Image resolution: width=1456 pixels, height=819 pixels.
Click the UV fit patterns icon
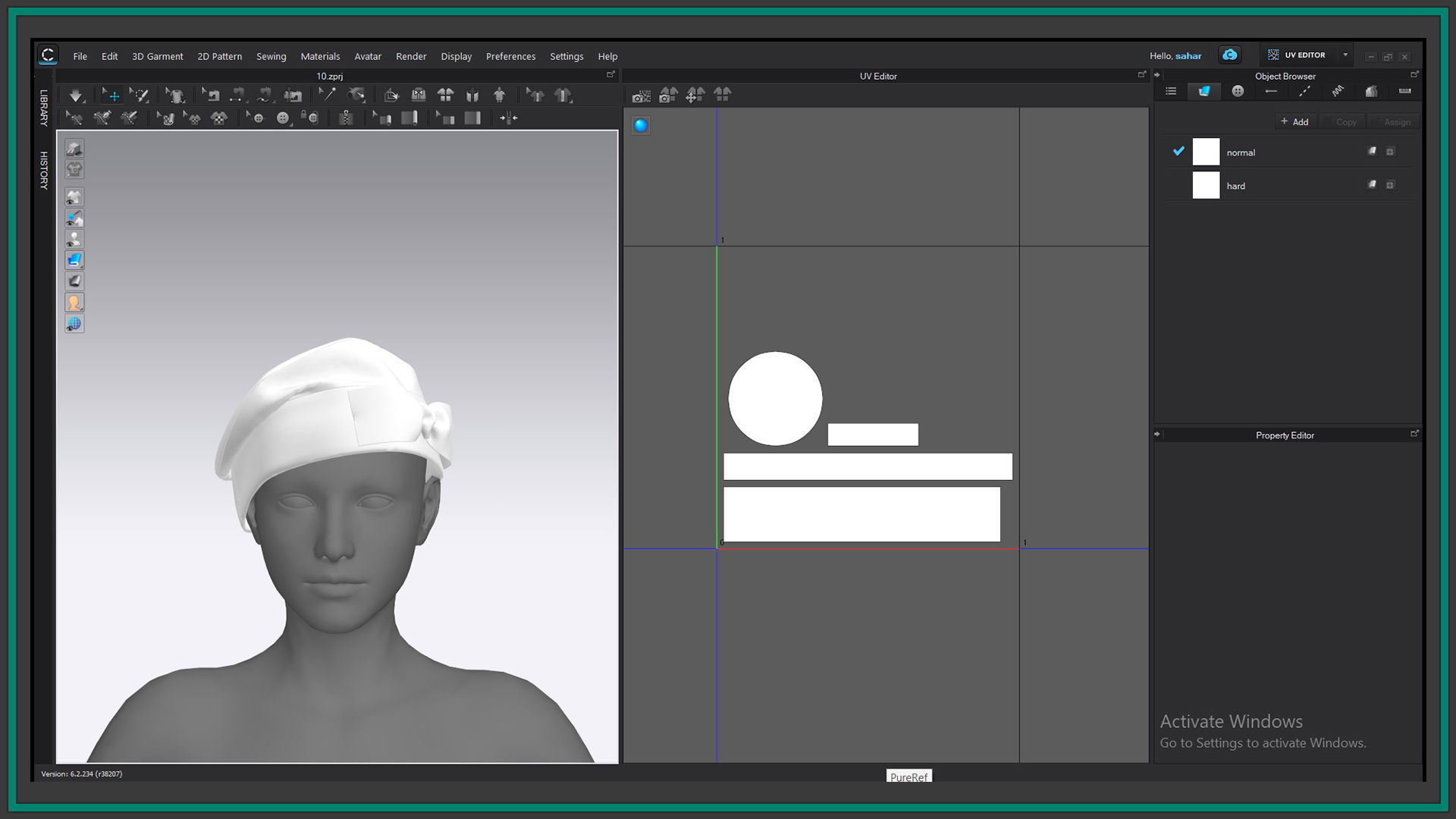point(723,96)
